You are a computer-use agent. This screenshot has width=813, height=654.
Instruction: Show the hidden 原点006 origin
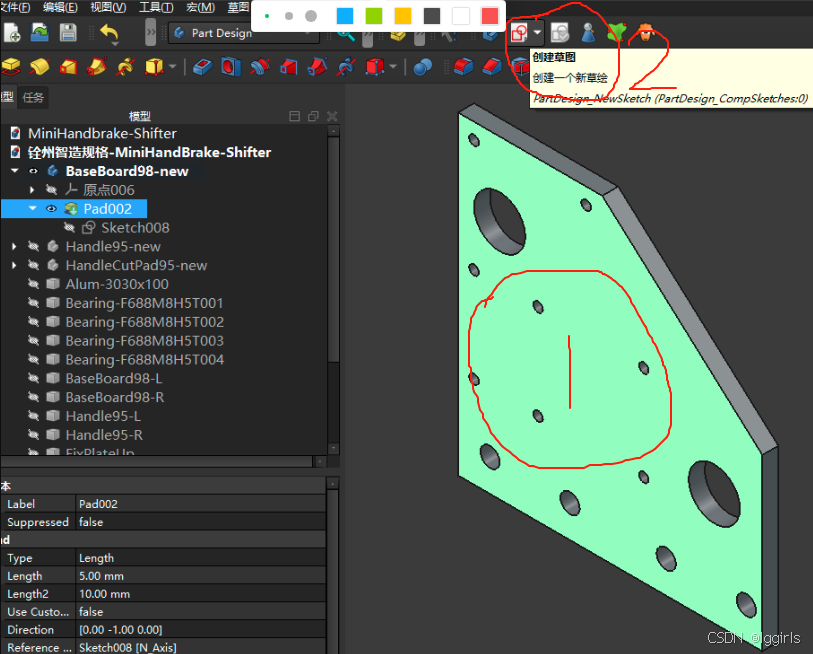point(51,190)
